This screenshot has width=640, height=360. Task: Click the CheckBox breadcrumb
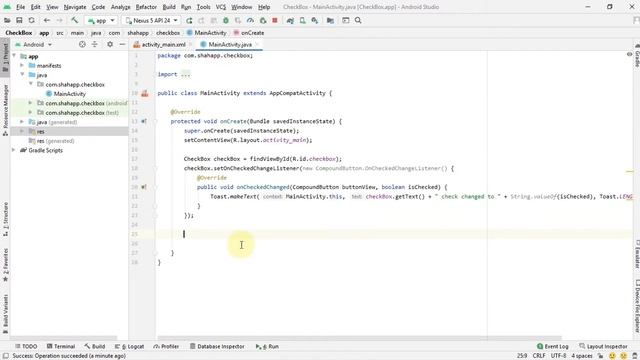tap(18, 33)
